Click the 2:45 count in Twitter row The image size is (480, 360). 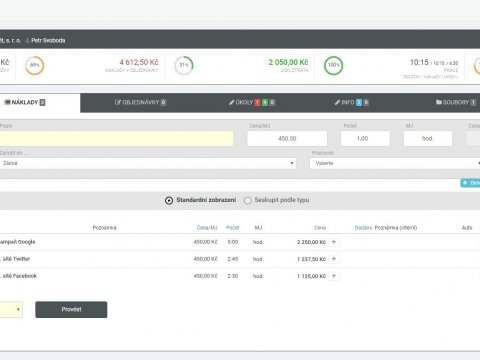(x=233, y=259)
